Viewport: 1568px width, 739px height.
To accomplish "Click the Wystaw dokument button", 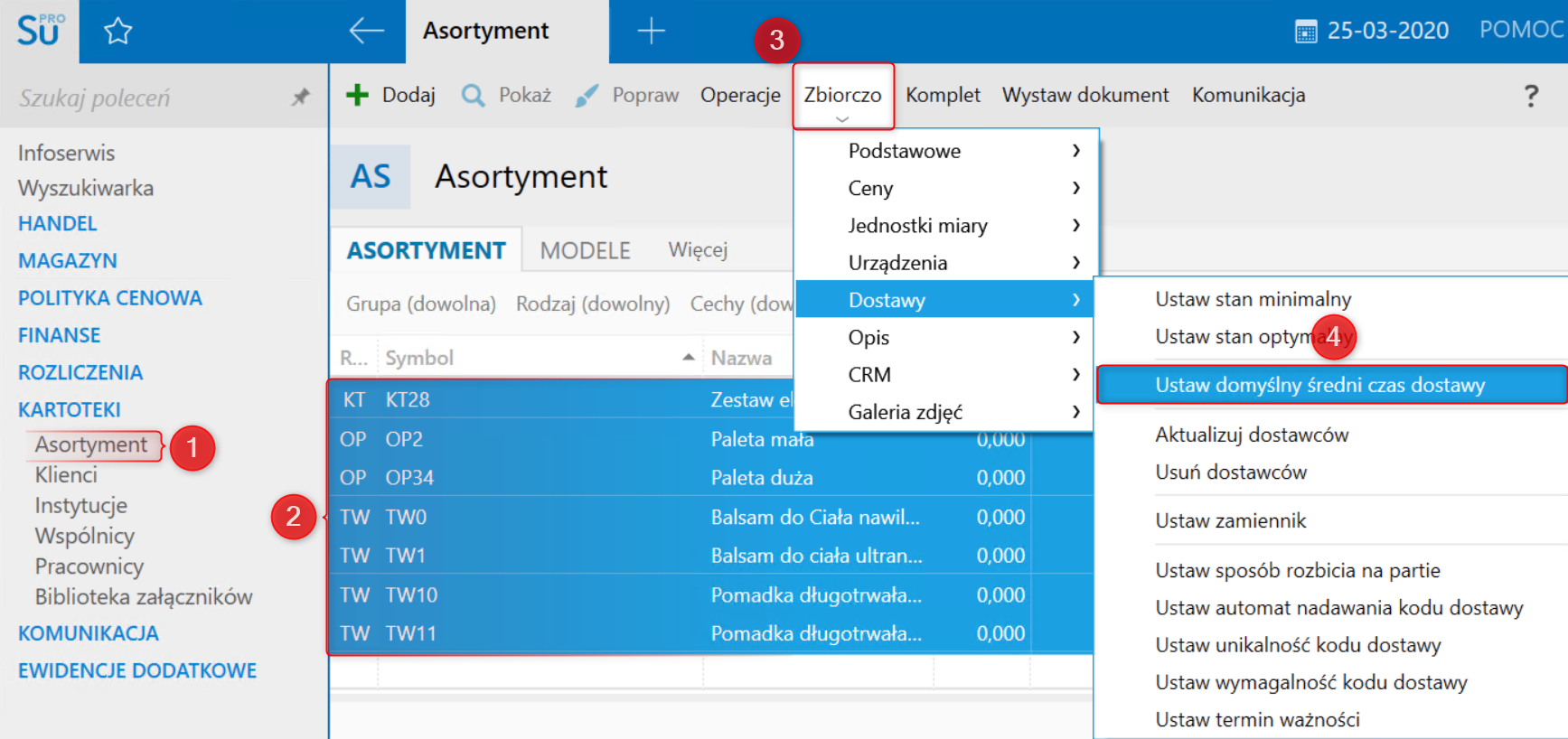I will (1084, 95).
